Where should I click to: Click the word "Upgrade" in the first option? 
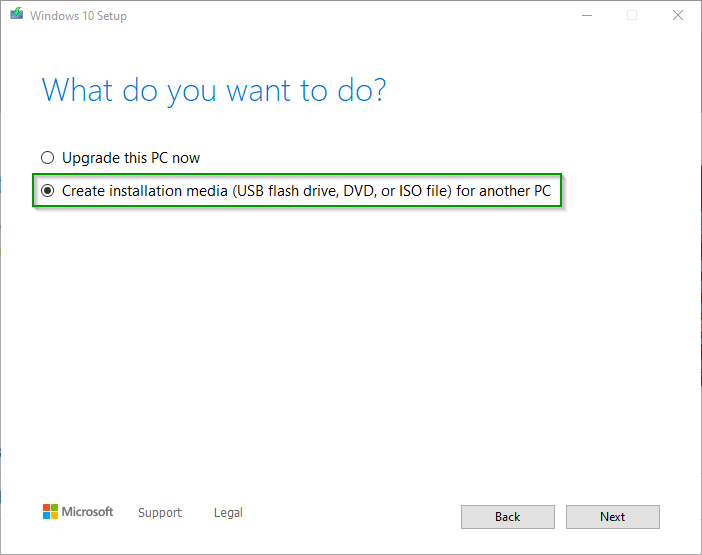88,158
